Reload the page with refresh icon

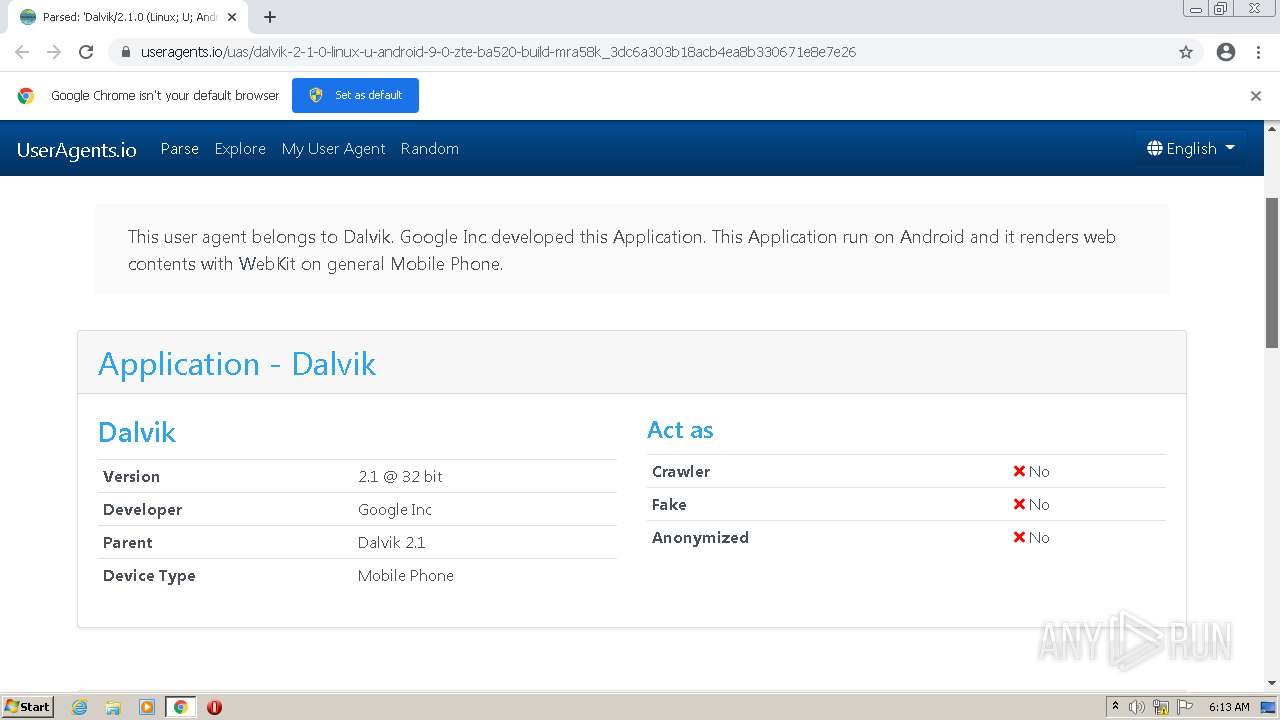(x=86, y=52)
